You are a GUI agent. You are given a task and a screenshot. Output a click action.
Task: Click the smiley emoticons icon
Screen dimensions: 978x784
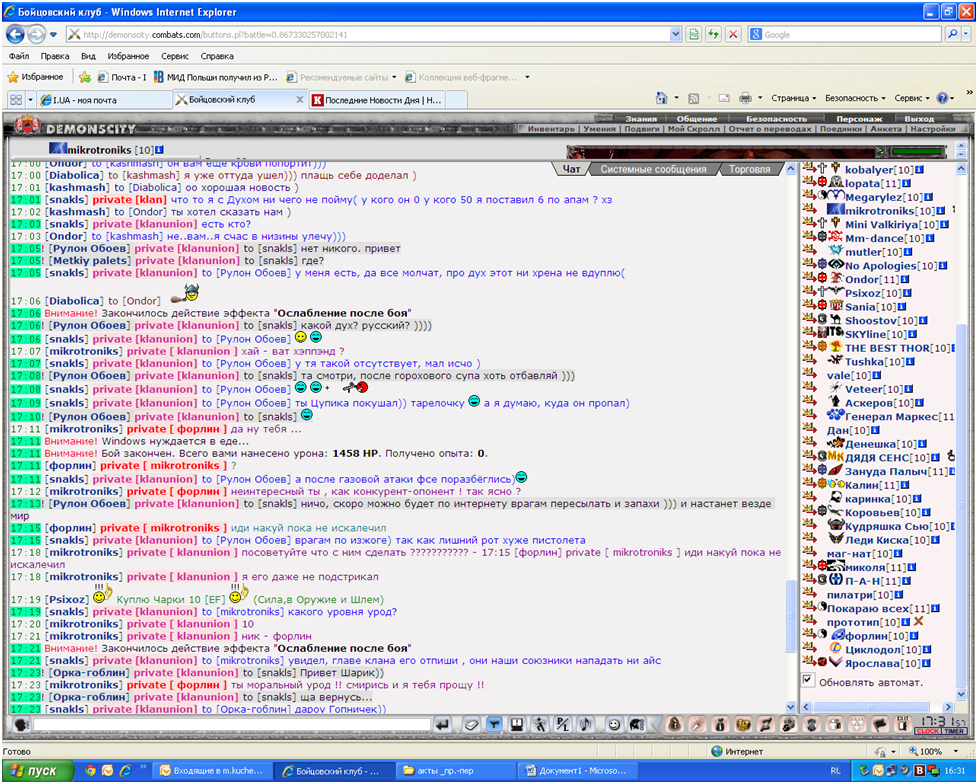[x=614, y=724]
